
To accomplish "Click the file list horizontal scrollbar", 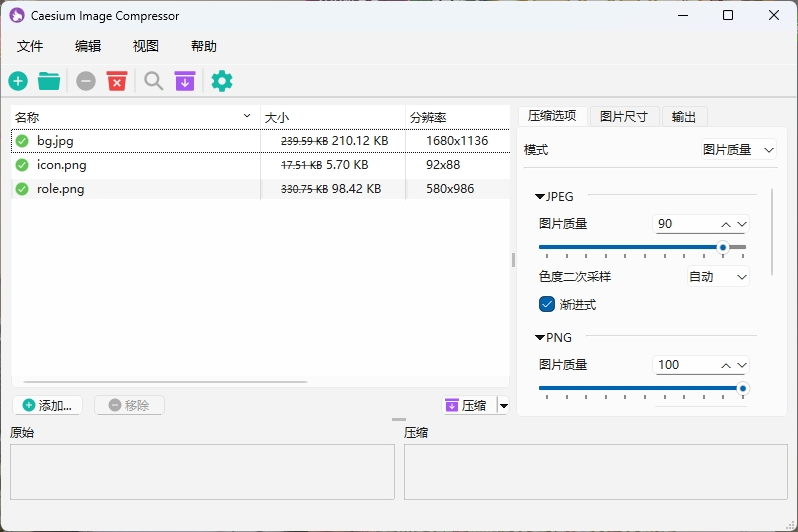I will coord(165,381).
